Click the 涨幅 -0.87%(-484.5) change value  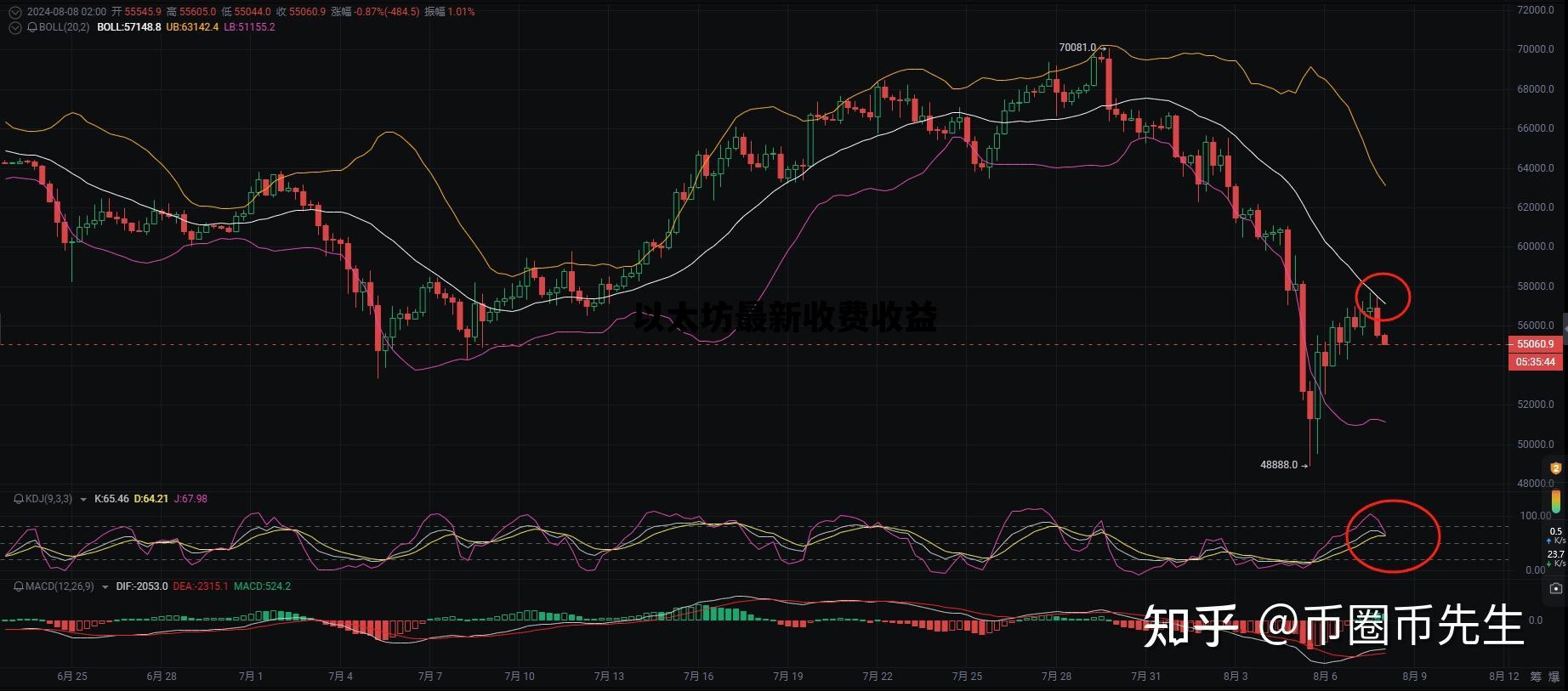pos(375,12)
